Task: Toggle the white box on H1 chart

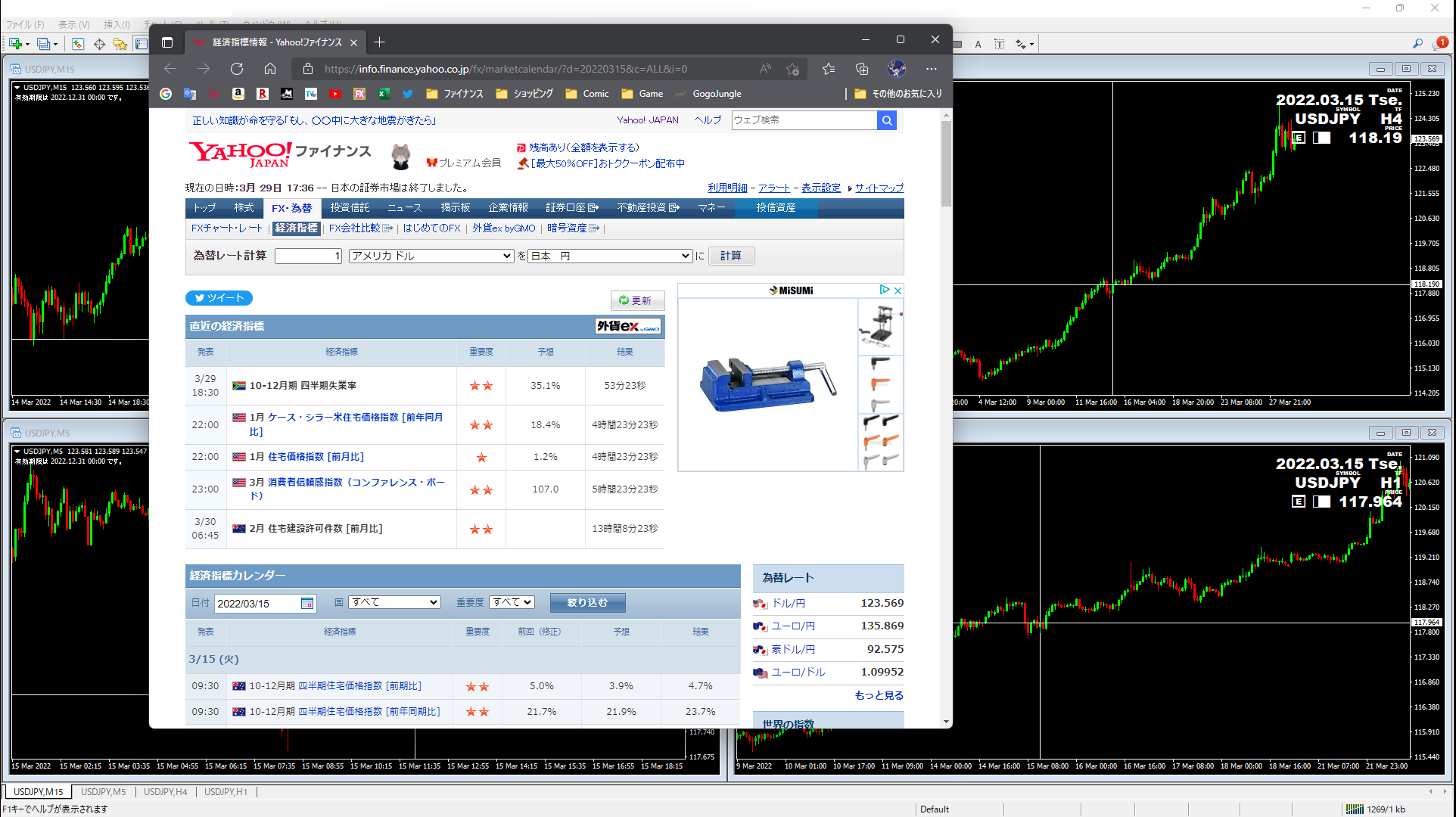Action: coord(1322,502)
